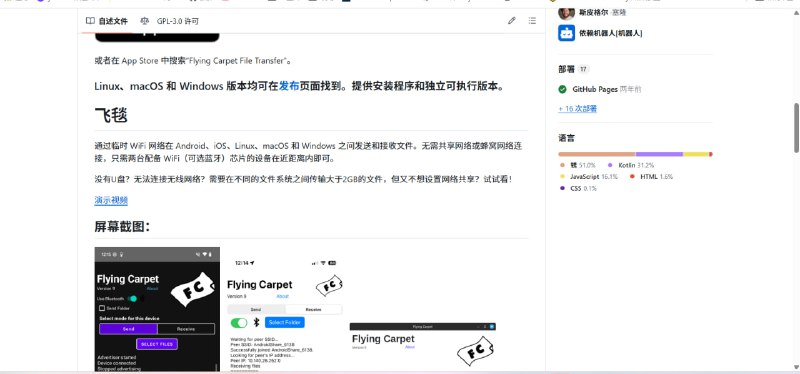Follow the 发布 releases link
This screenshot has height=374, width=800.
[x=289, y=86]
